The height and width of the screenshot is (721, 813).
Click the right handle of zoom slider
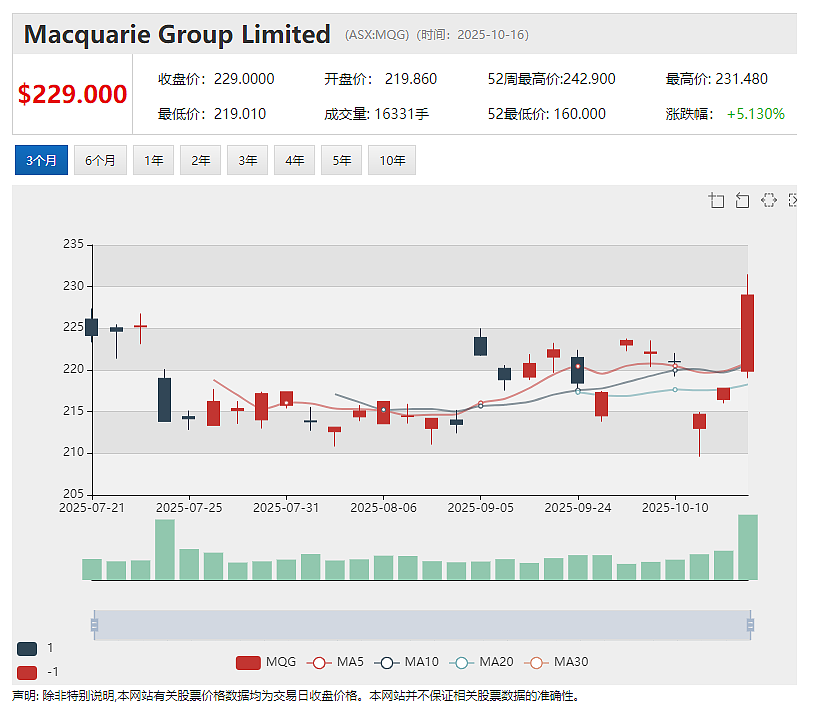pyautogui.click(x=750, y=625)
